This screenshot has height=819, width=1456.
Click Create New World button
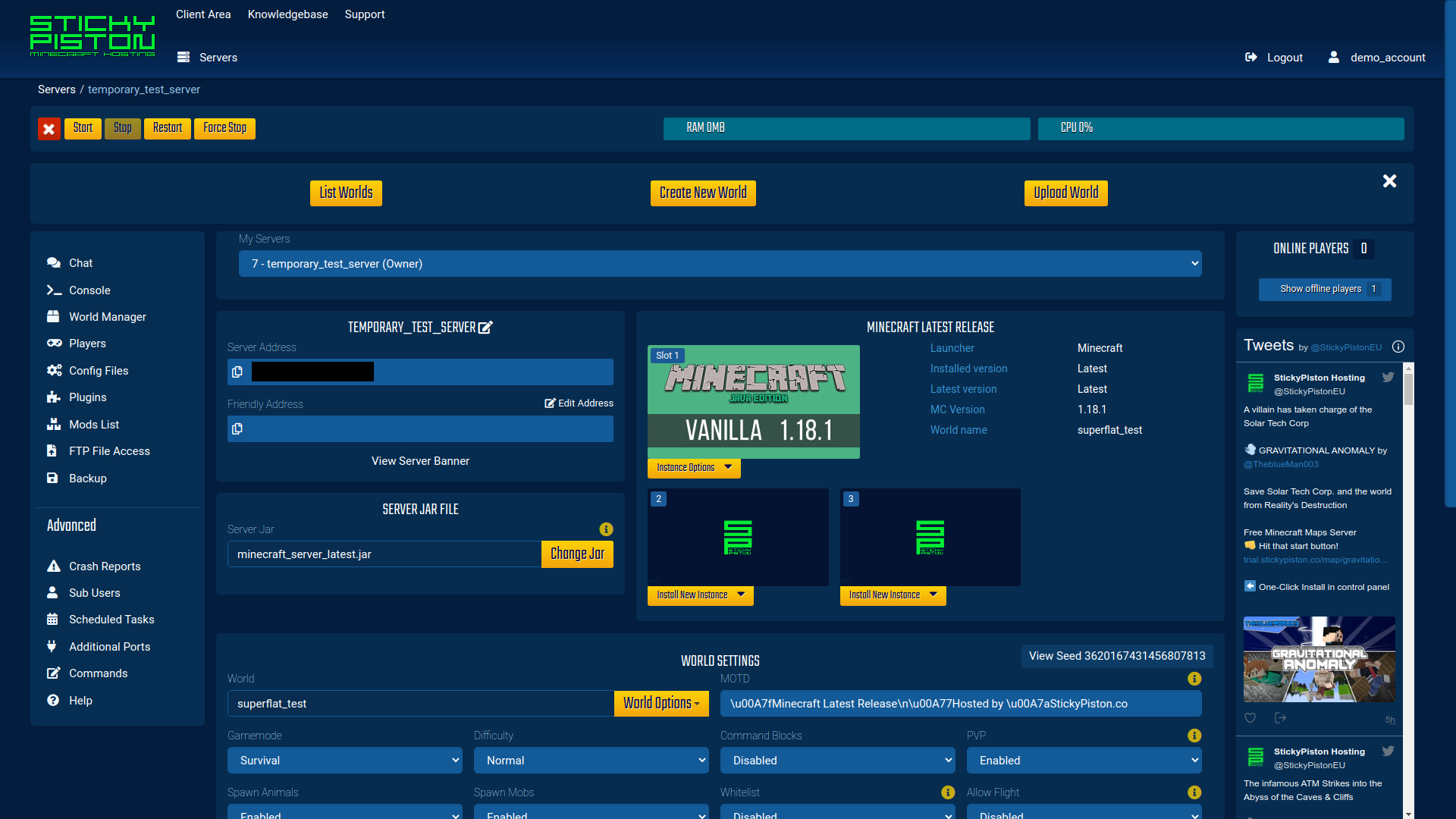[702, 193]
